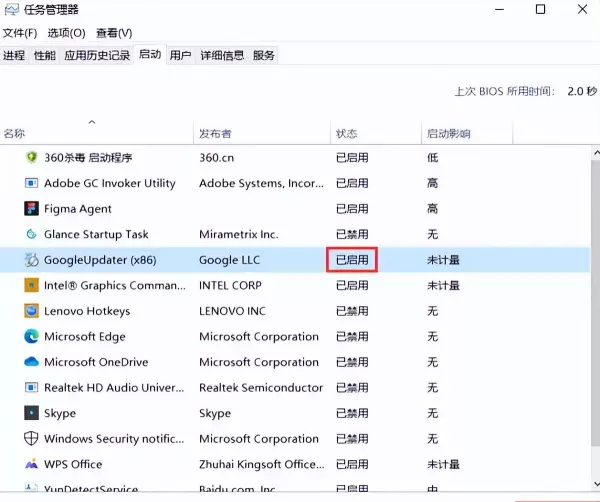600x502 pixels.
Task: Click the Adobe GC Invoker Utility icon
Action: [x=31, y=183]
